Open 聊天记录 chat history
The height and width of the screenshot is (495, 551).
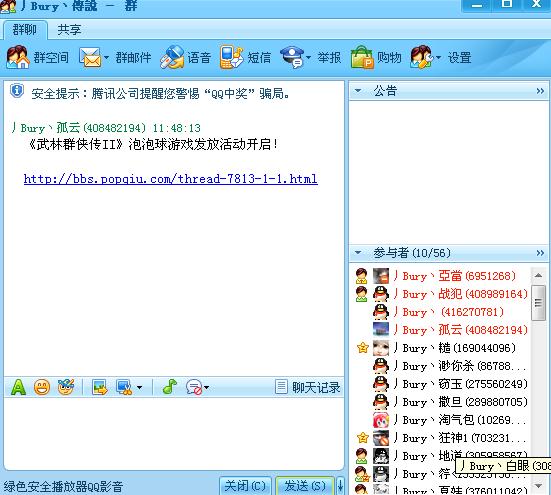coord(308,387)
